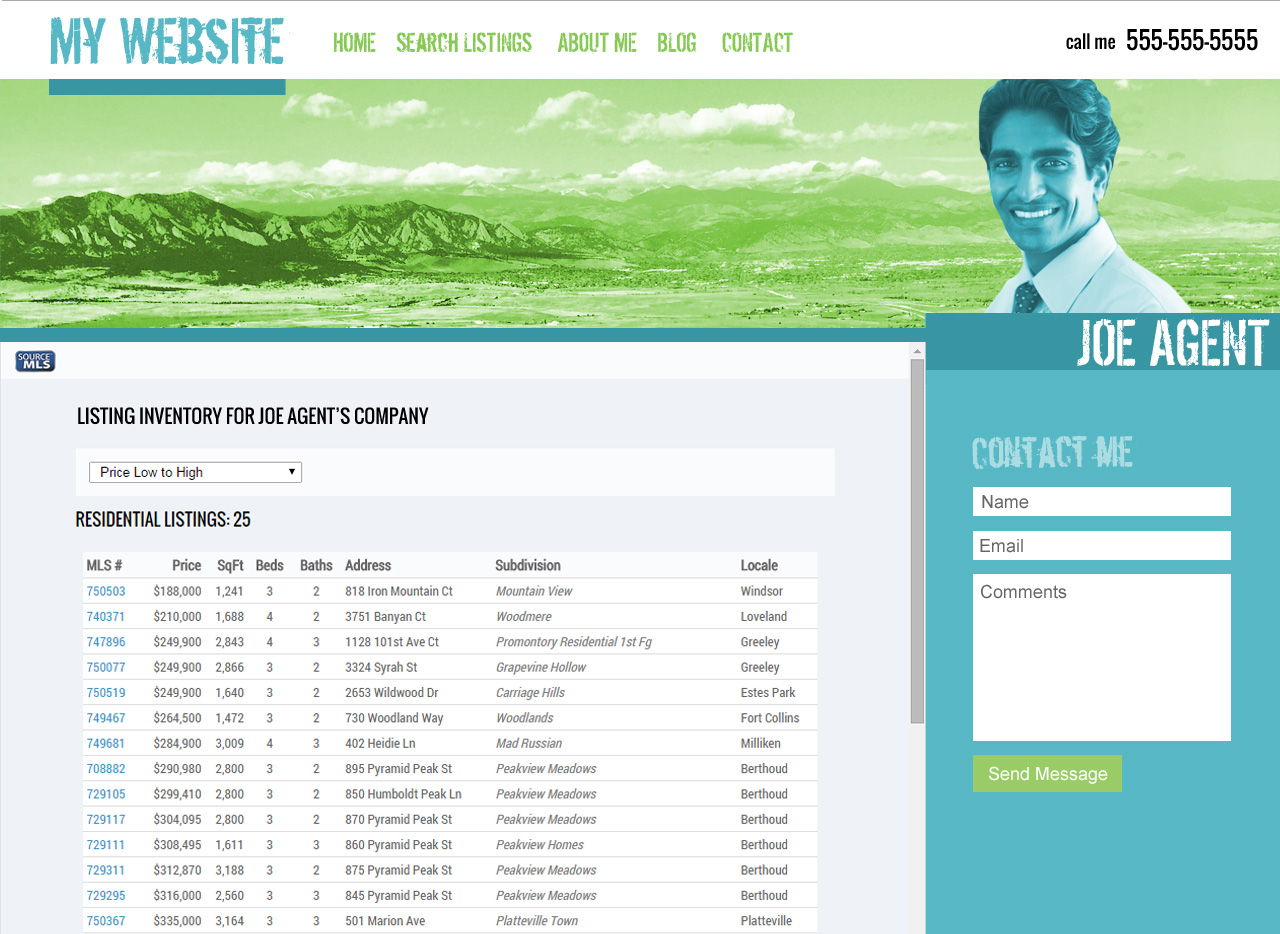Click the My Website logo
The height and width of the screenshot is (934, 1280).
[167, 42]
